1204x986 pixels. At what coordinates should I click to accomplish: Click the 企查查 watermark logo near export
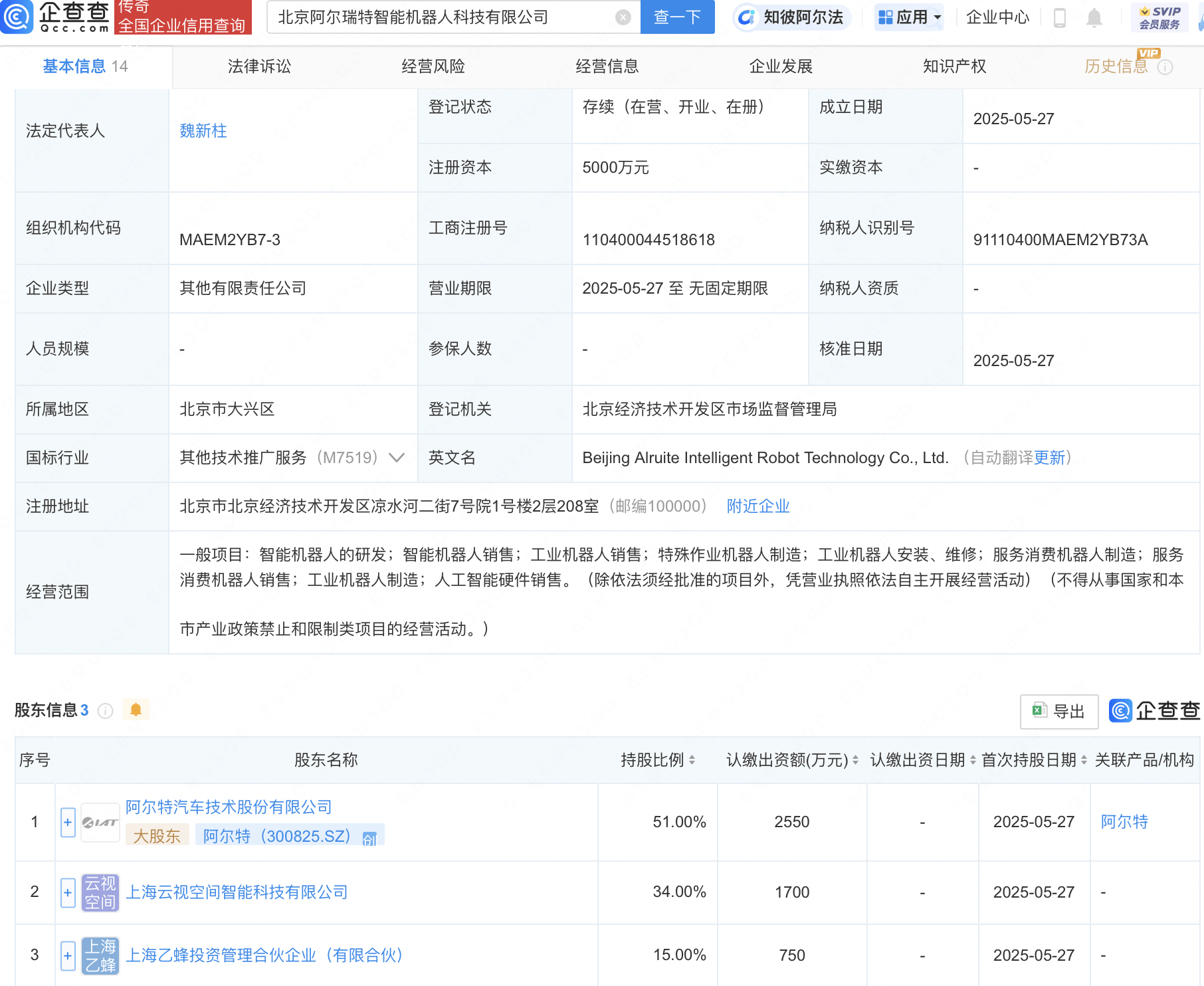tap(1155, 711)
